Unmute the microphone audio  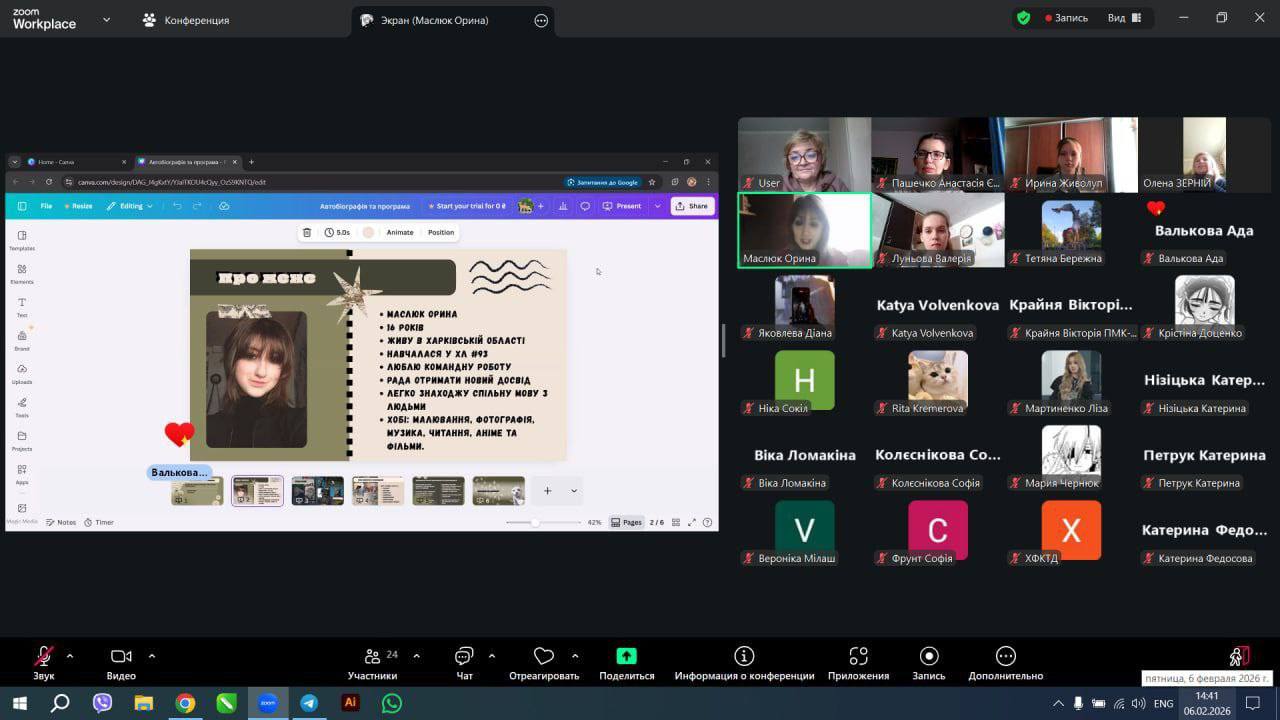(44, 657)
